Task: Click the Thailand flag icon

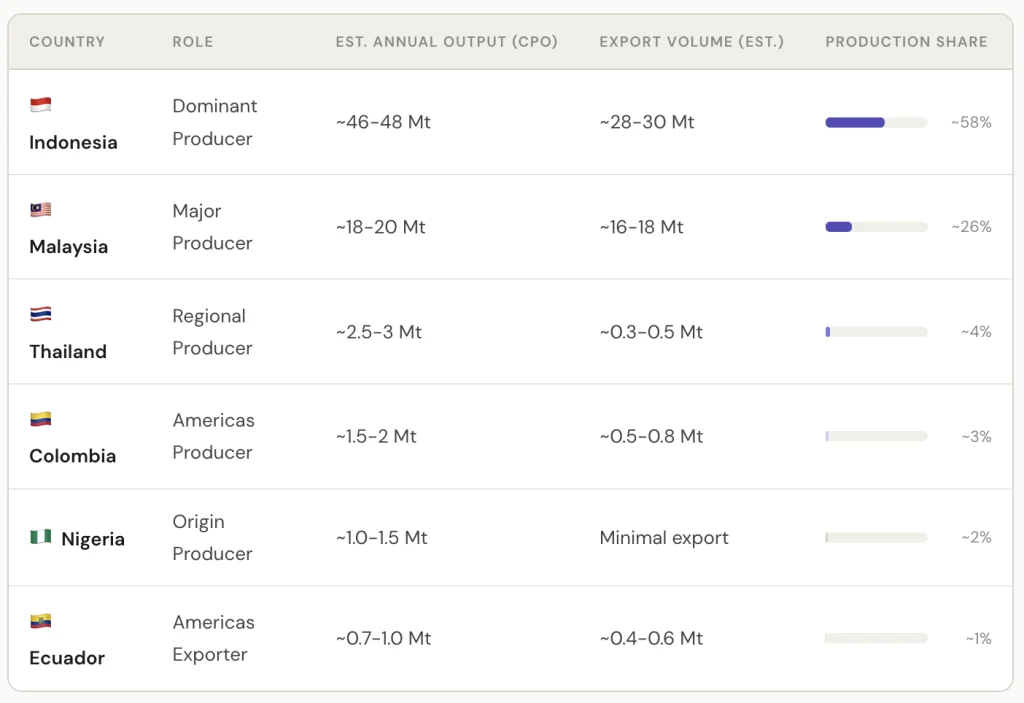Action: (x=40, y=314)
